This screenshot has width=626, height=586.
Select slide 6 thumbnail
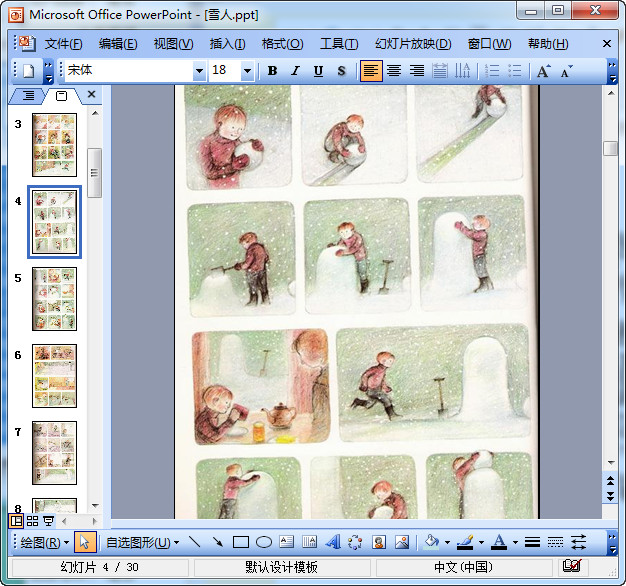tap(54, 375)
